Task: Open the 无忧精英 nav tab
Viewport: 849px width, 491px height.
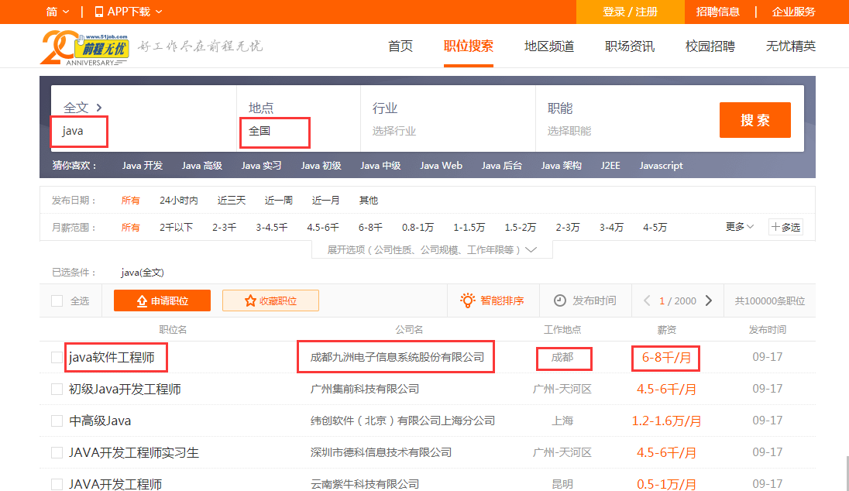Action: [791, 46]
